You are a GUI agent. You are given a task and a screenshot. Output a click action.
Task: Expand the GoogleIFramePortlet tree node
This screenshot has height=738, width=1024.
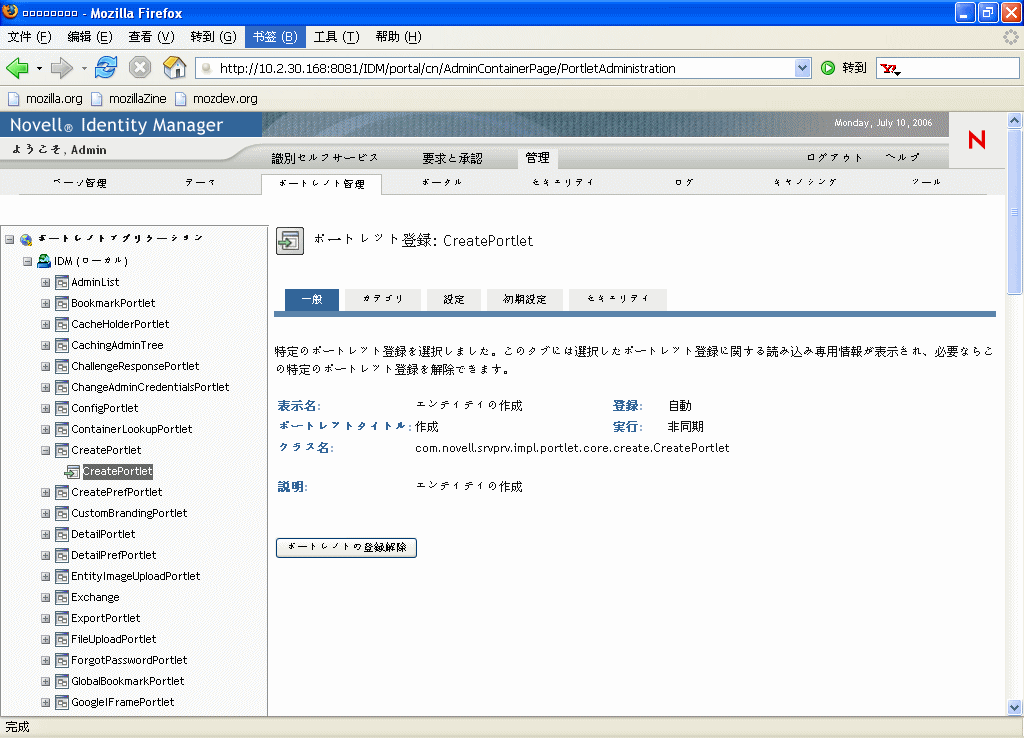[x=45, y=701]
